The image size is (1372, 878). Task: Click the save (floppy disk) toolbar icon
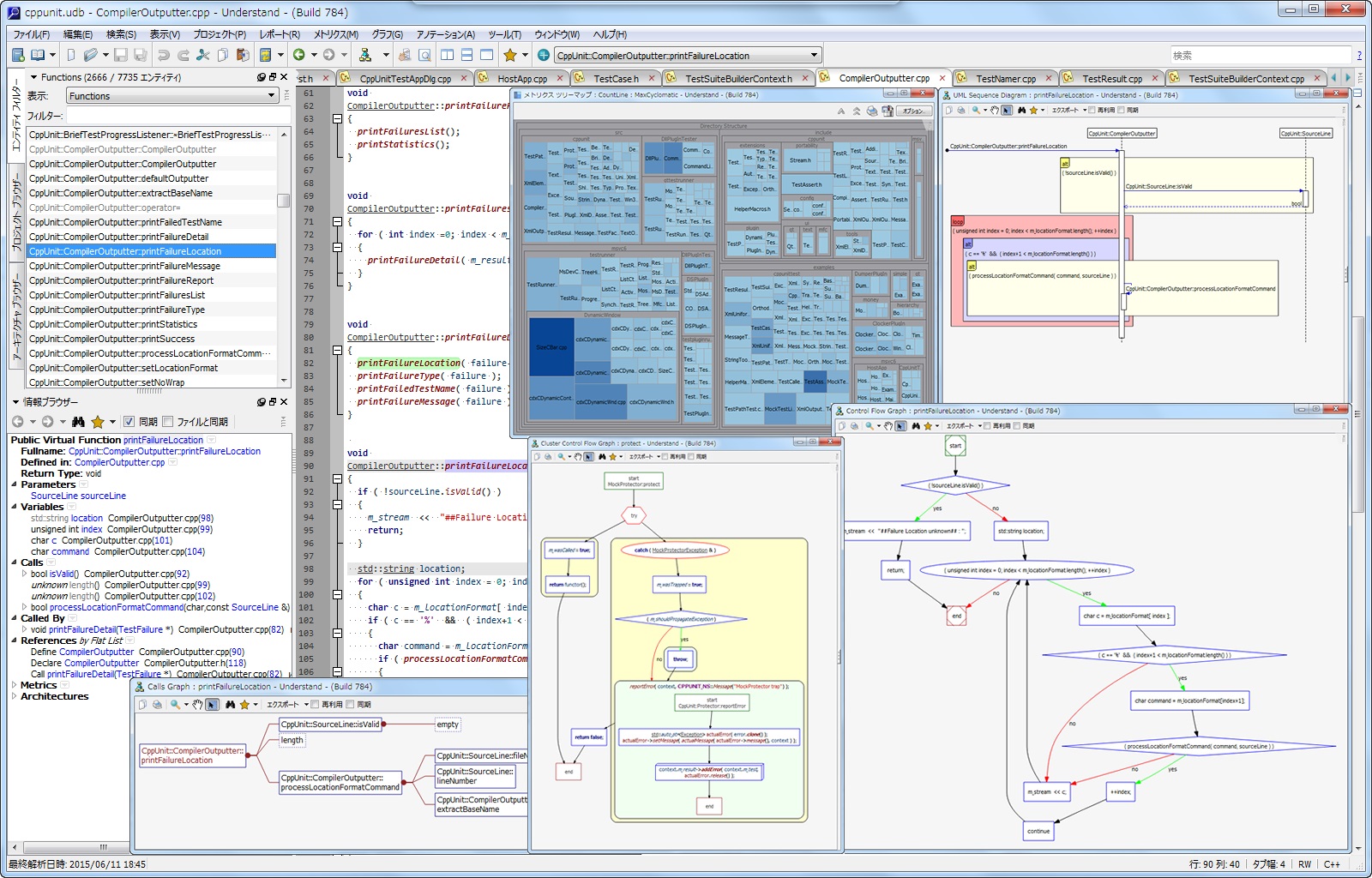coord(121,55)
